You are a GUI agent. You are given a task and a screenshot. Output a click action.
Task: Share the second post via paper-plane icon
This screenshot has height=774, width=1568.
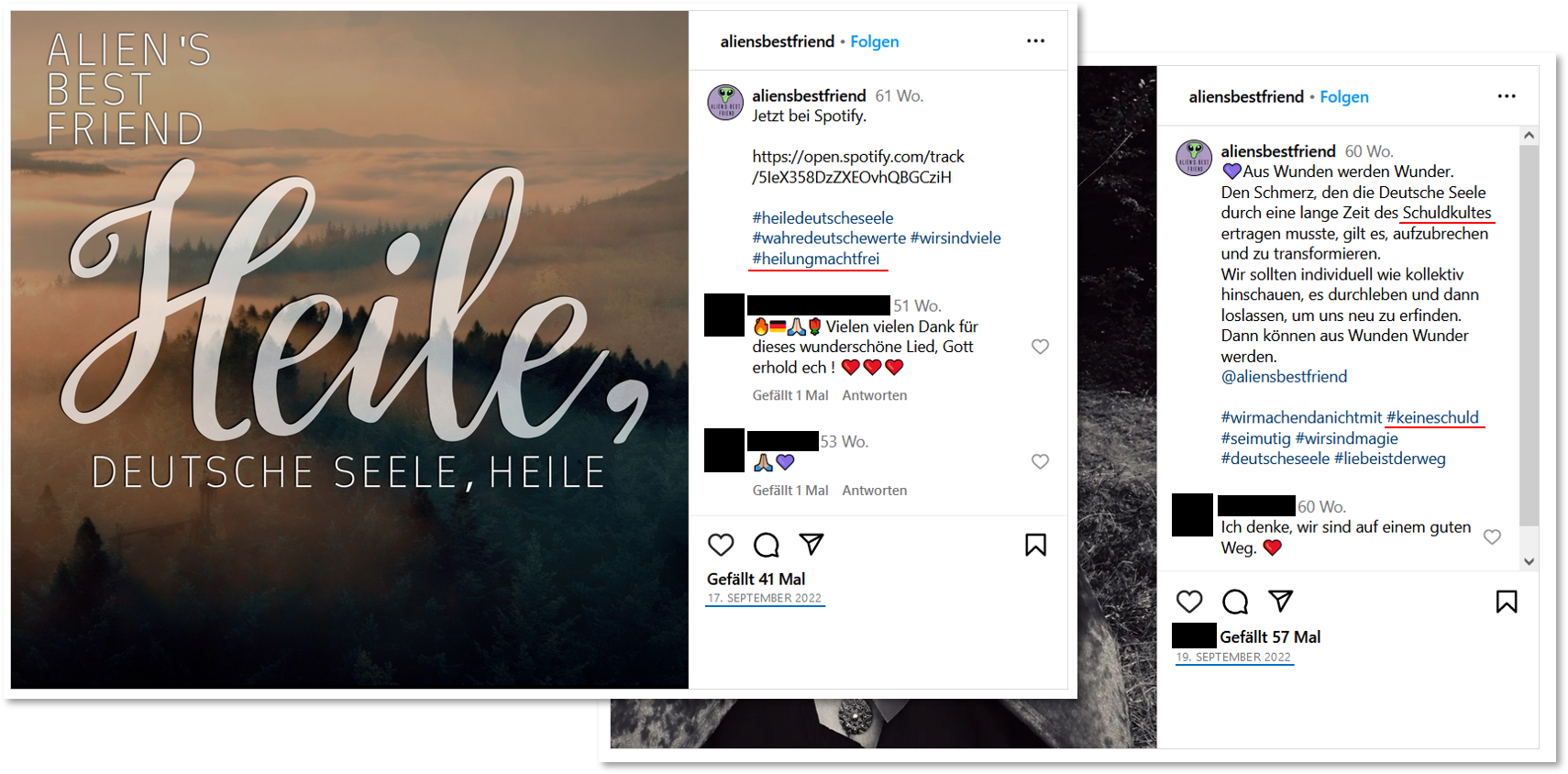click(x=1280, y=601)
